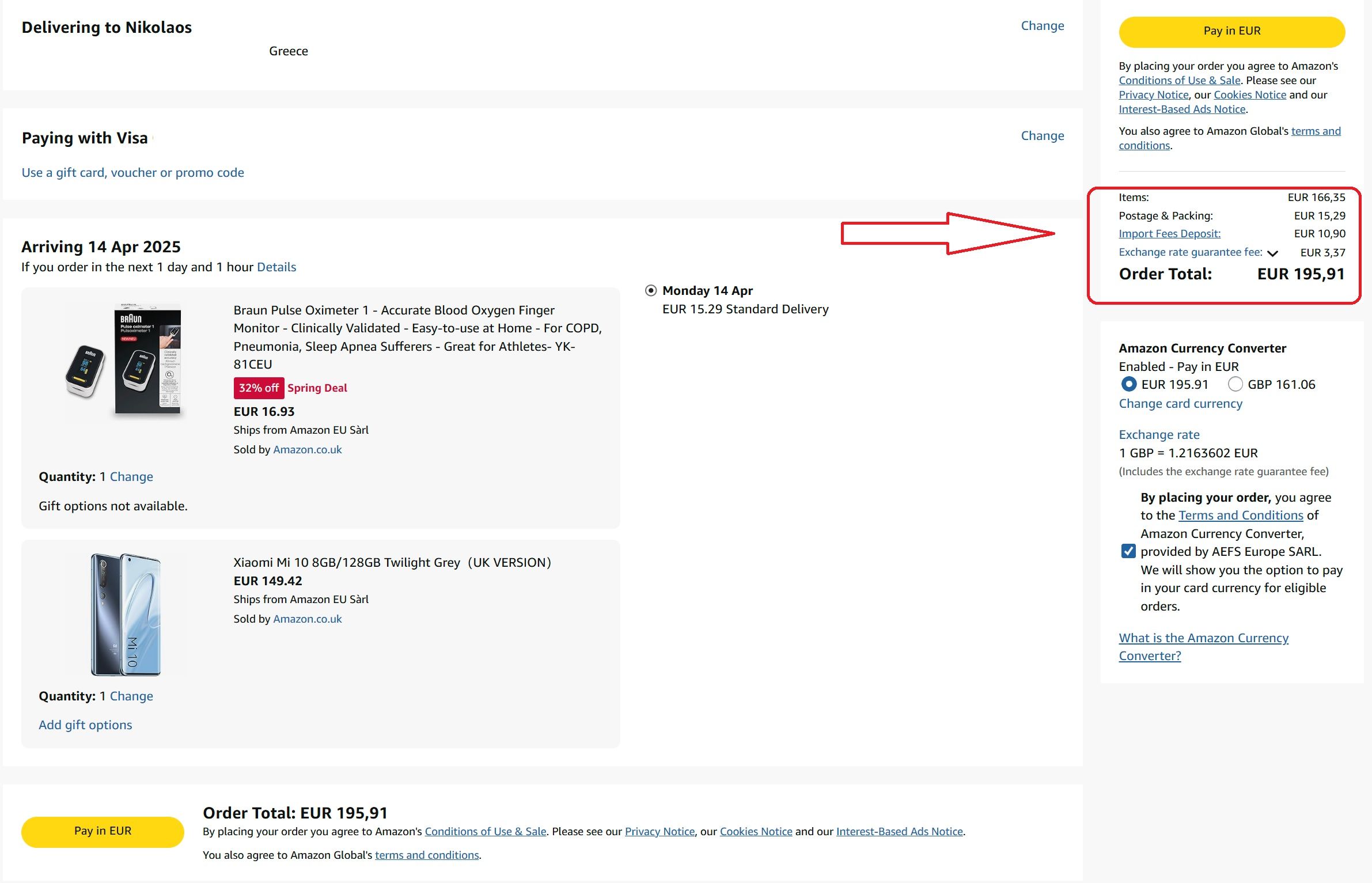1372x883 pixels.
Task: Click the EUR 149.42 item price
Action: tap(268, 581)
